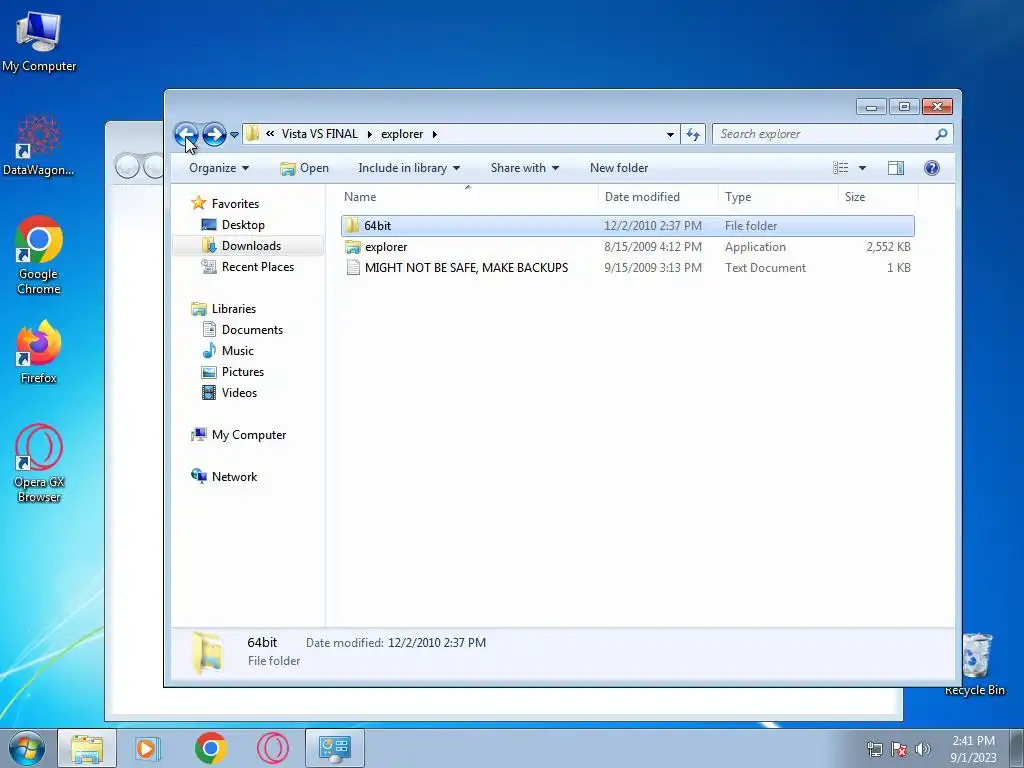Select the Recycle Bin desktop icon
1024x768 pixels.
(x=975, y=664)
